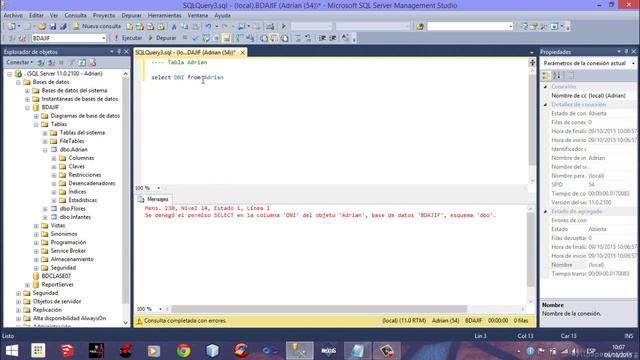Select the BDCLASE07 database
Screen dimensions: 640x360
click(56, 276)
